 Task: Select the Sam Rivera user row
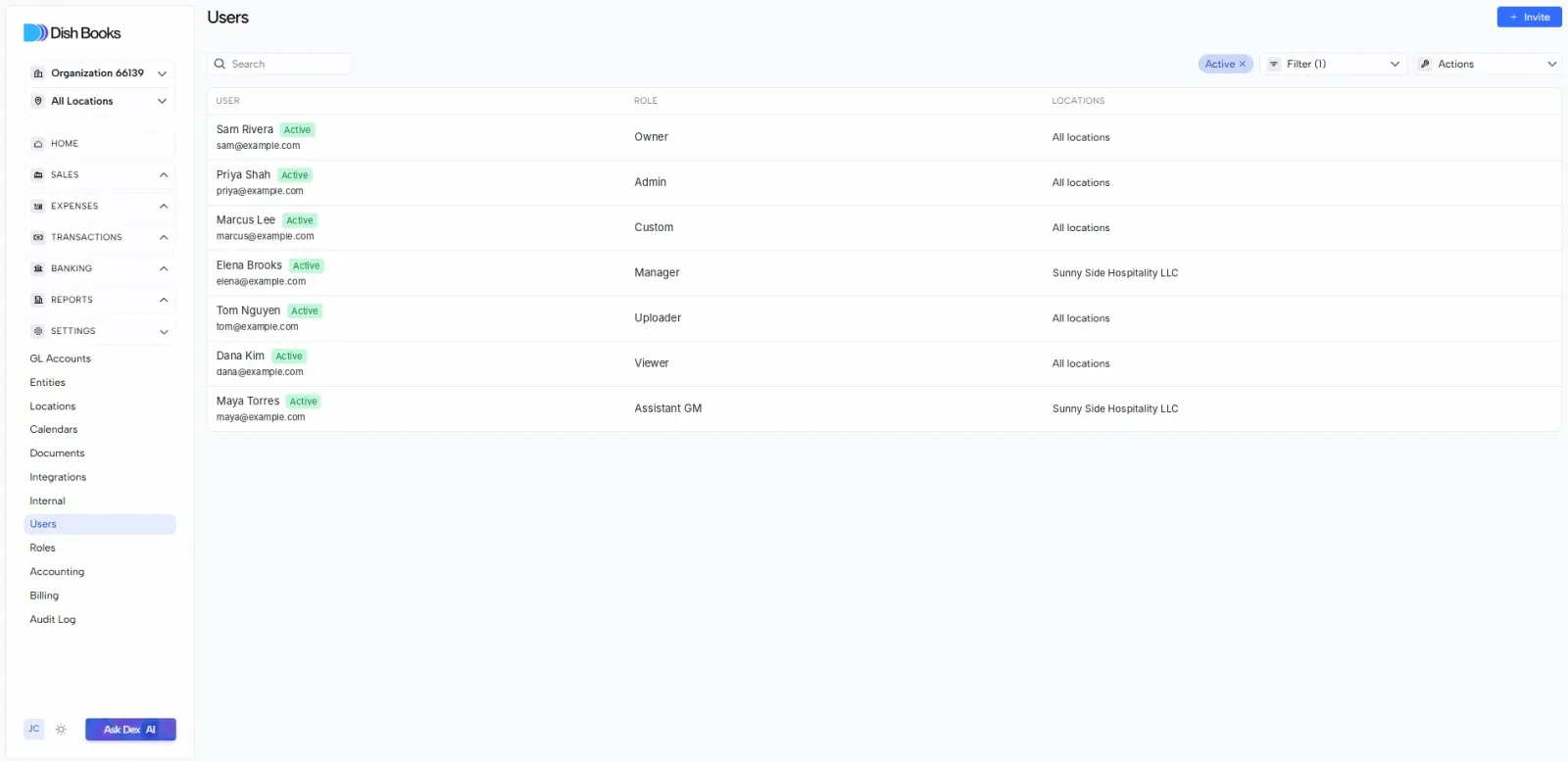[884, 137]
